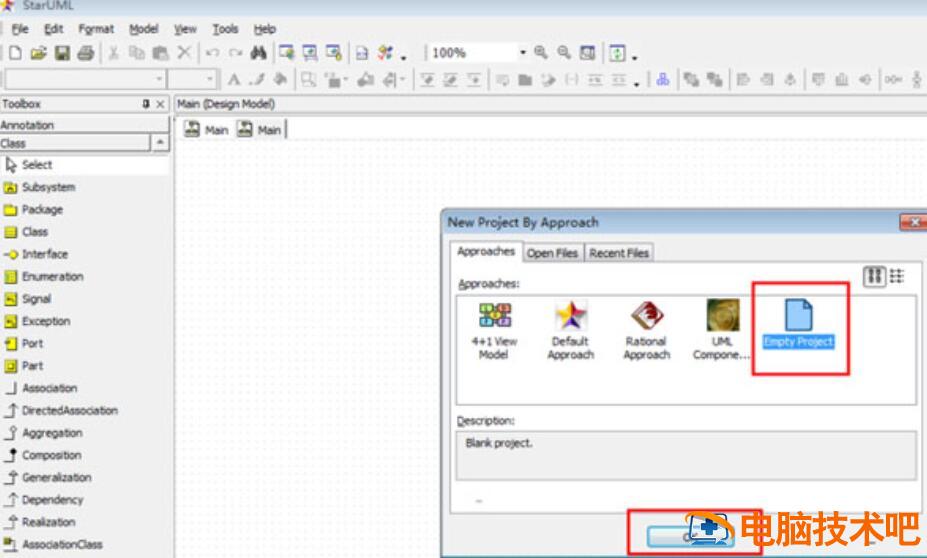Choose the Default Approach star icon
927x558 pixels.
571,330
